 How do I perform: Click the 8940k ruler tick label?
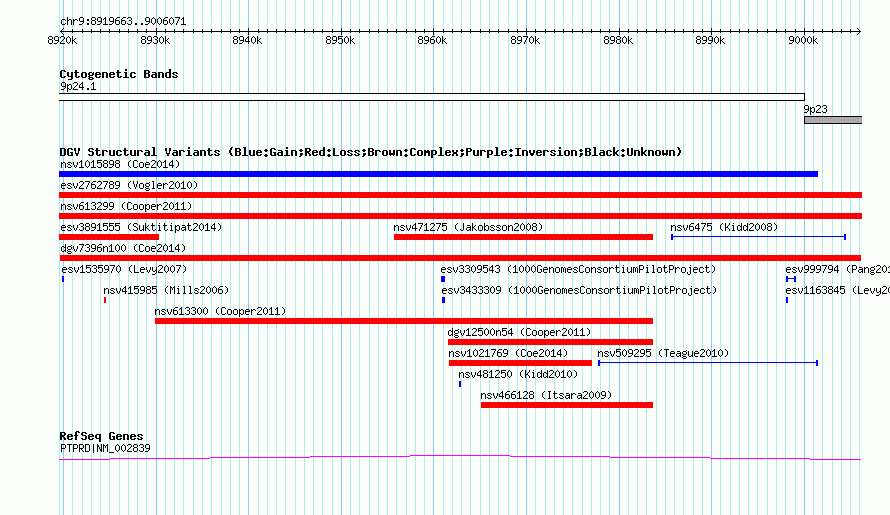tap(247, 40)
